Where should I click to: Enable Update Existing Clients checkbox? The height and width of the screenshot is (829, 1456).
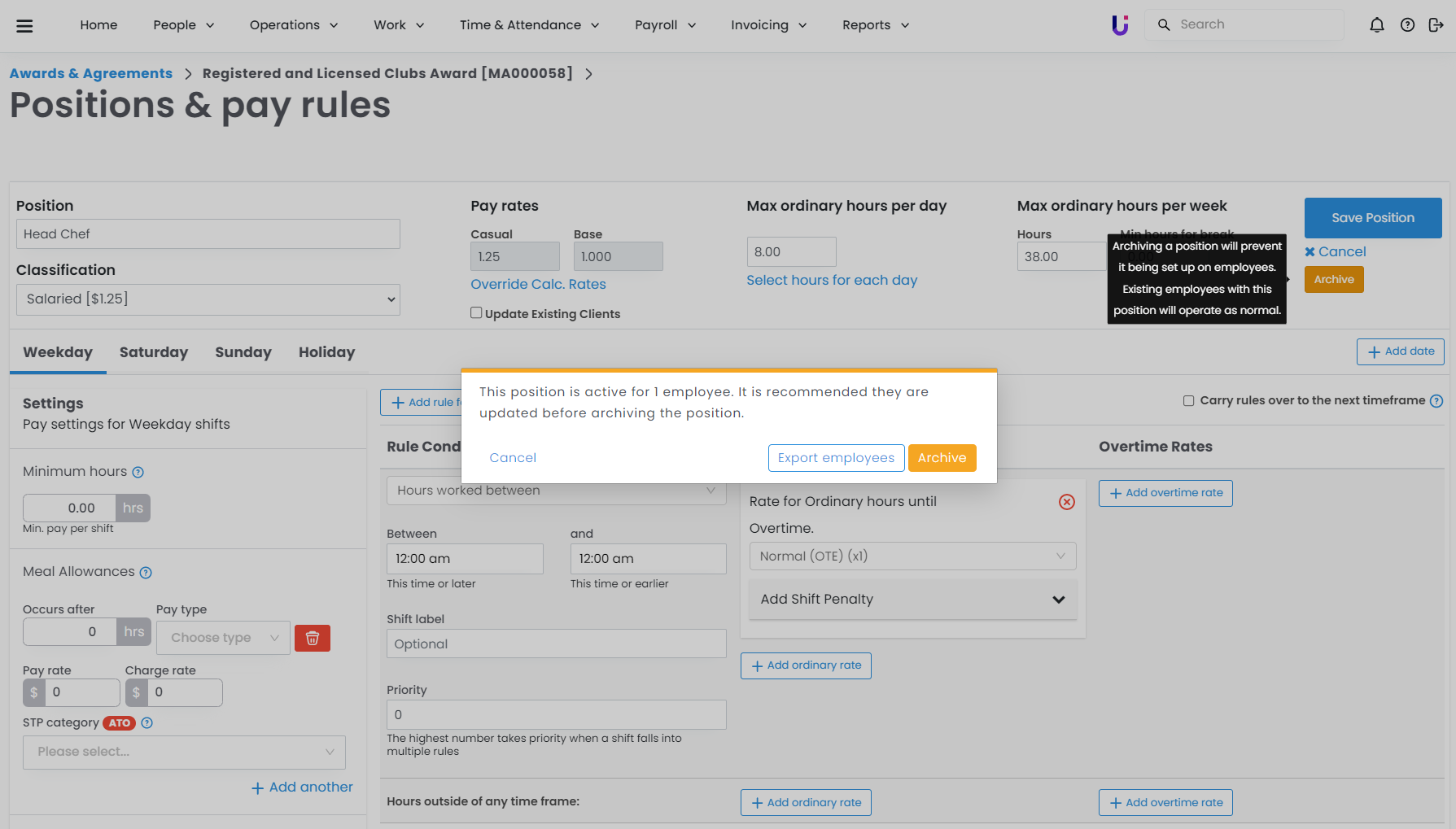(476, 313)
